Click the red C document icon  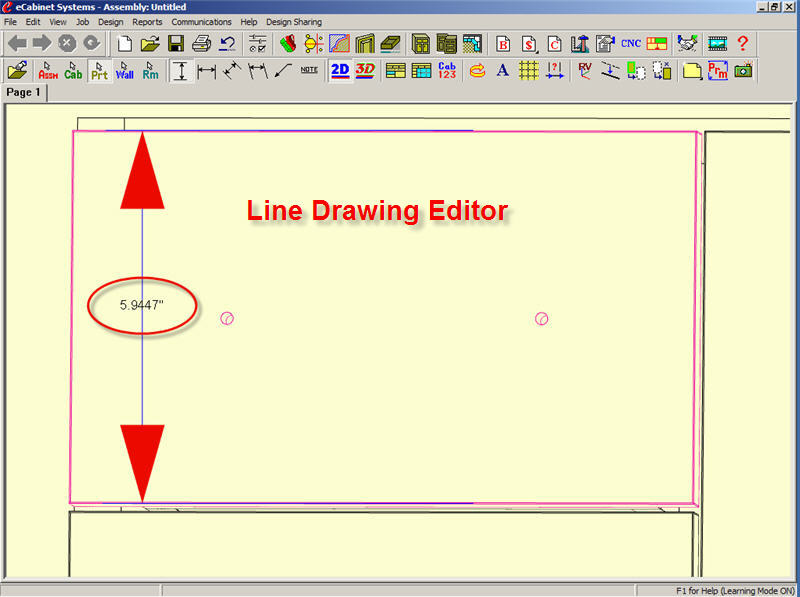(x=555, y=44)
